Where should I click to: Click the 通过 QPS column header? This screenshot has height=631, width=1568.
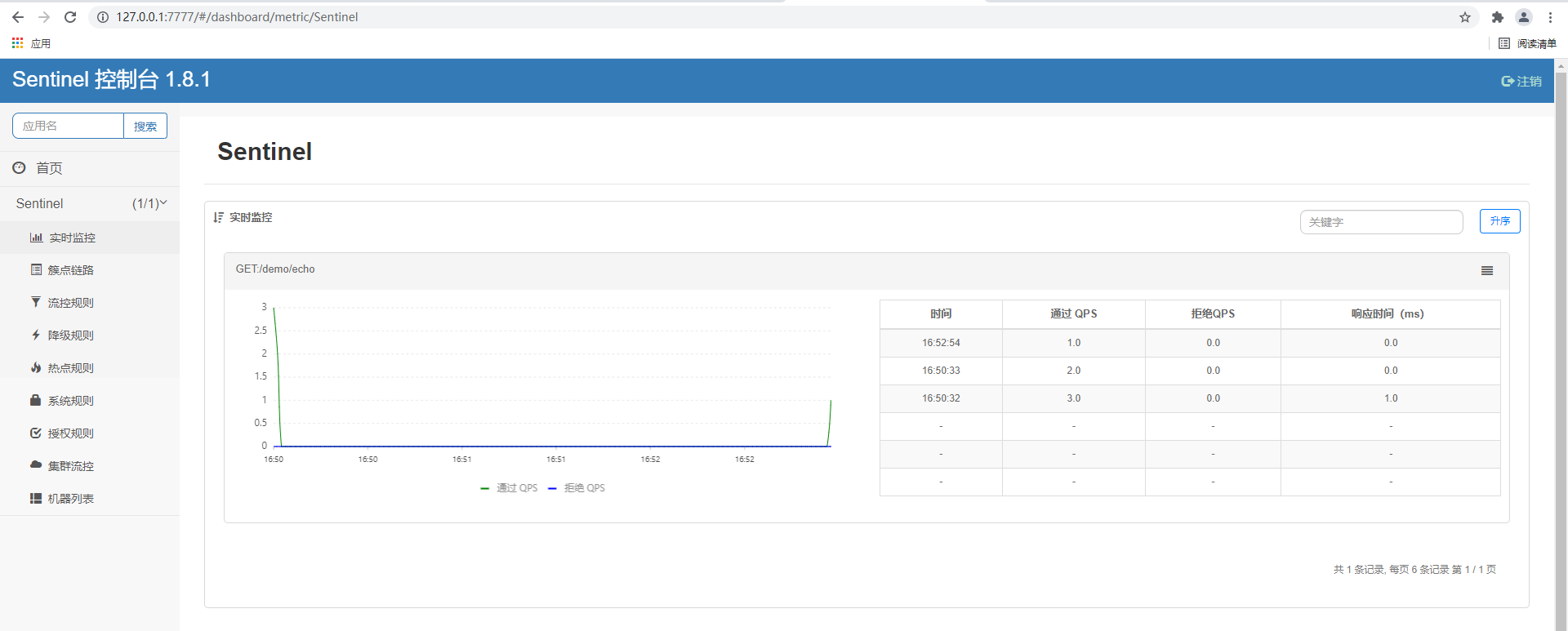point(1074,314)
